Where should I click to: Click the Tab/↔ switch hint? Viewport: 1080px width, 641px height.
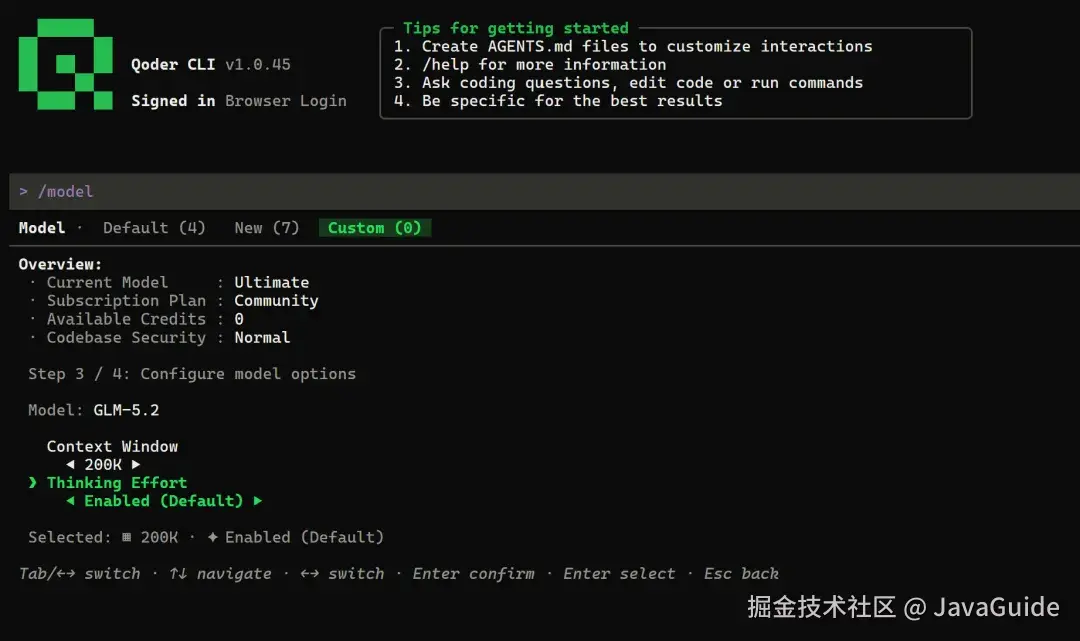79,574
